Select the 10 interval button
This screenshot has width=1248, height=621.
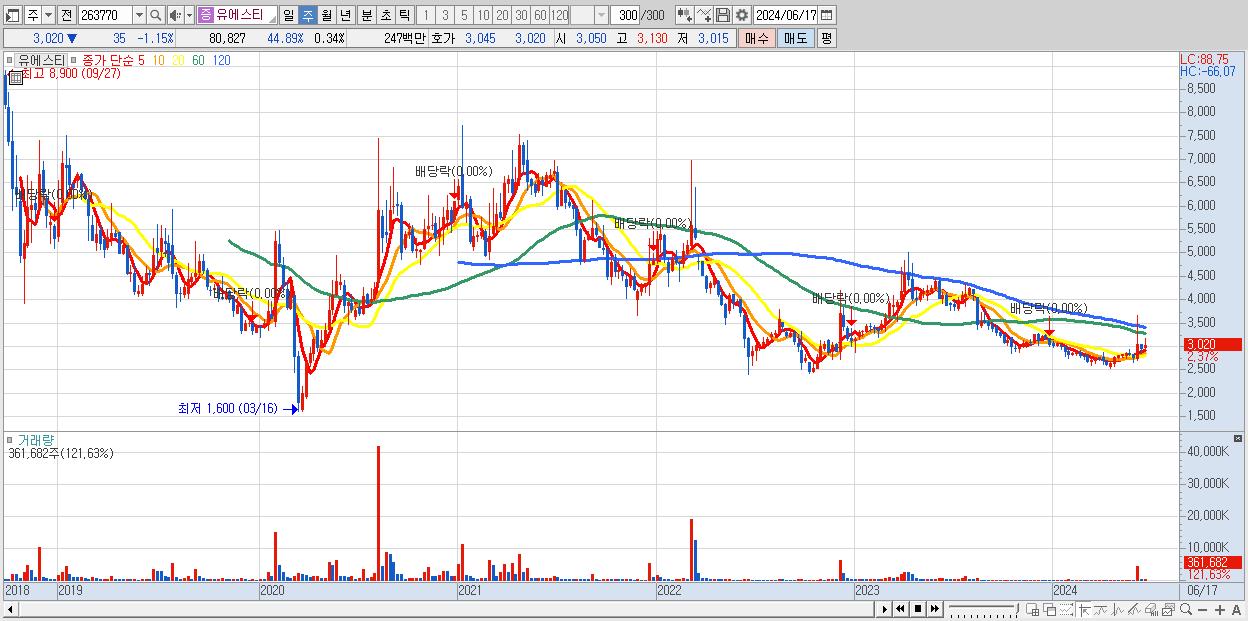tap(483, 15)
